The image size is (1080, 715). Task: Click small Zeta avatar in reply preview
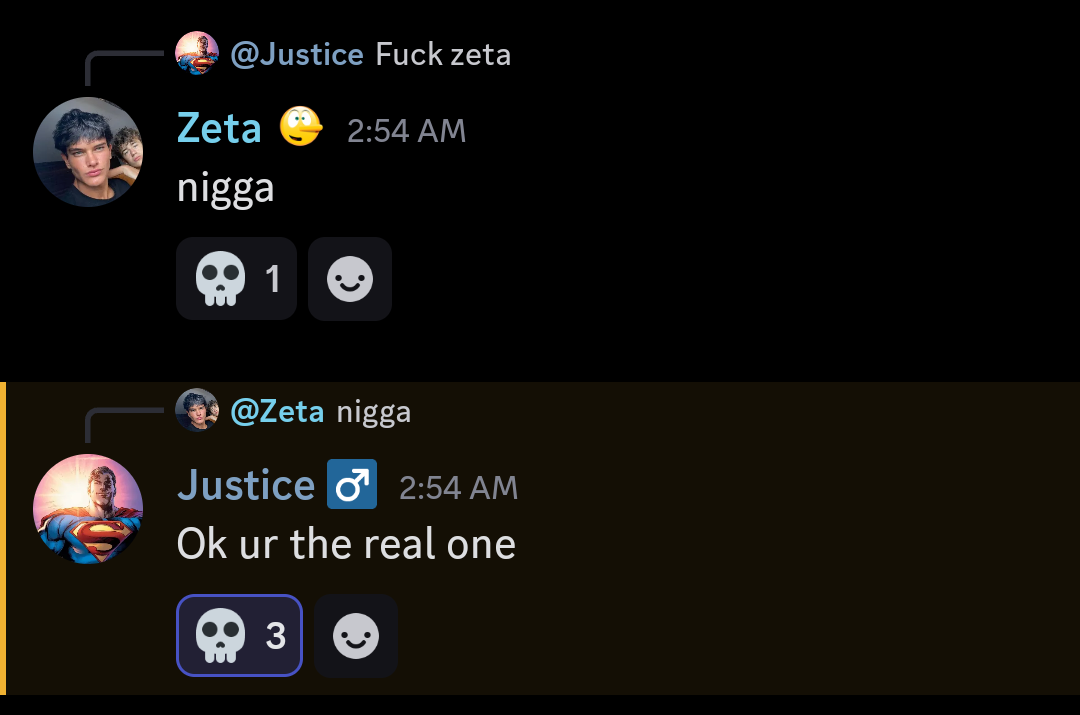pos(197,410)
